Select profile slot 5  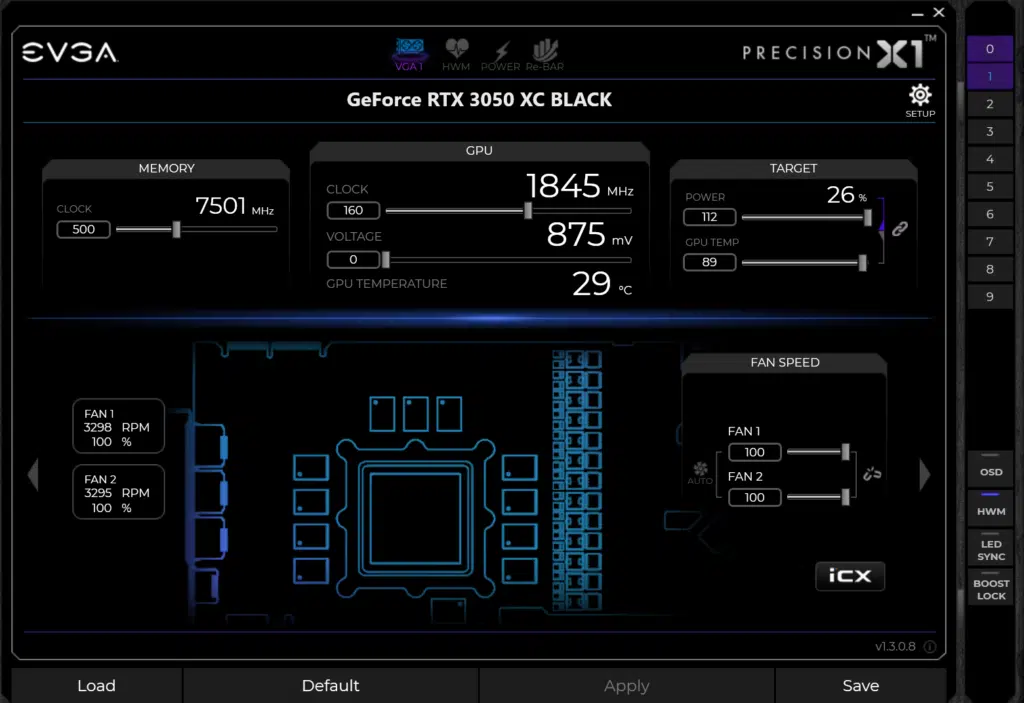point(990,186)
